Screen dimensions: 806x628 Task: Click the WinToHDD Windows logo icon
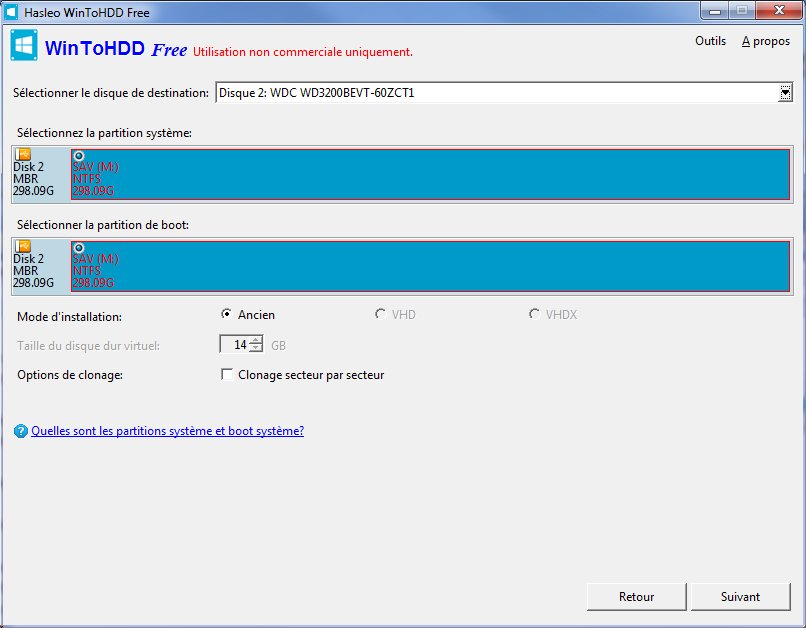coord(24,45)
